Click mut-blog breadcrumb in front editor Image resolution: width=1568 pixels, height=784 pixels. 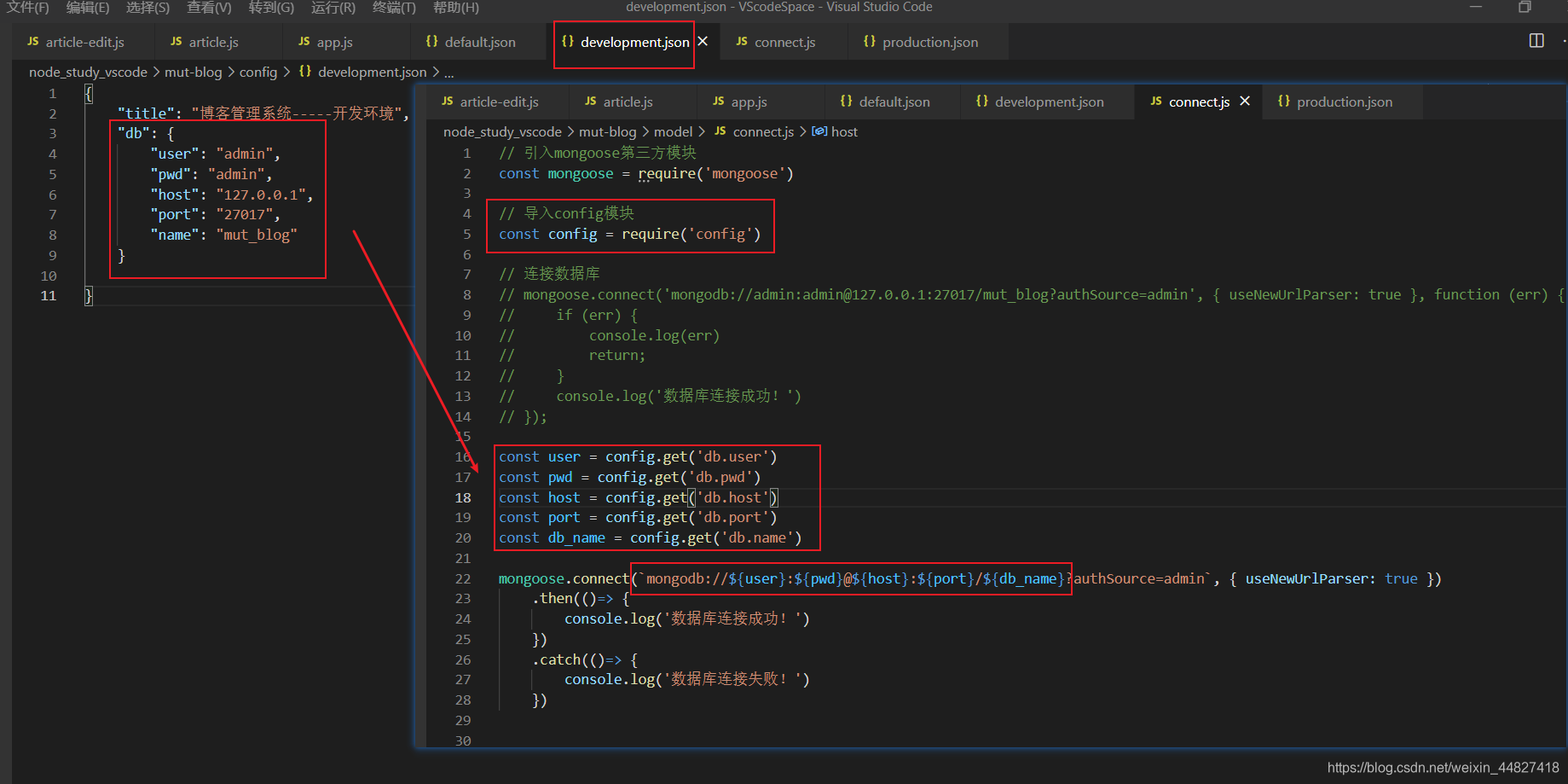(607, 132)
